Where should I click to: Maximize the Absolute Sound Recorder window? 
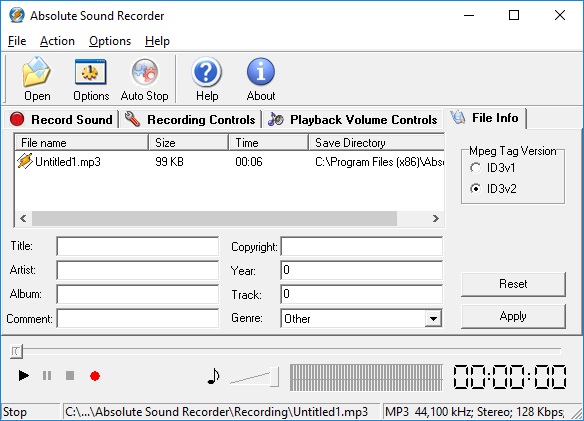tap(514, 15)
